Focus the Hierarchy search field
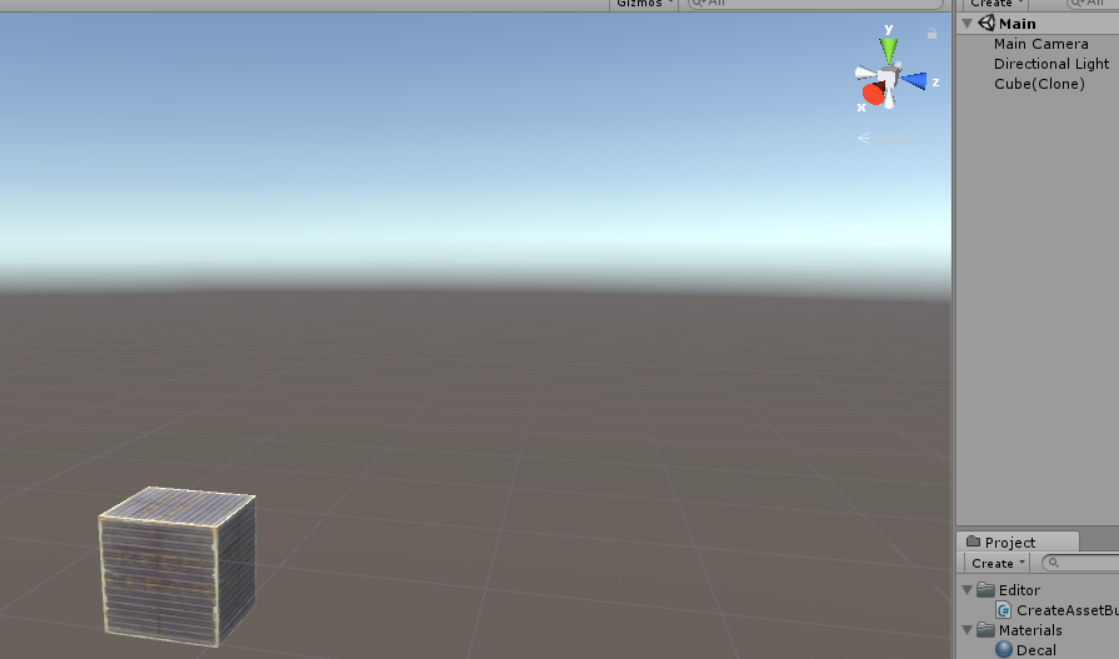 pos(1093,4)
